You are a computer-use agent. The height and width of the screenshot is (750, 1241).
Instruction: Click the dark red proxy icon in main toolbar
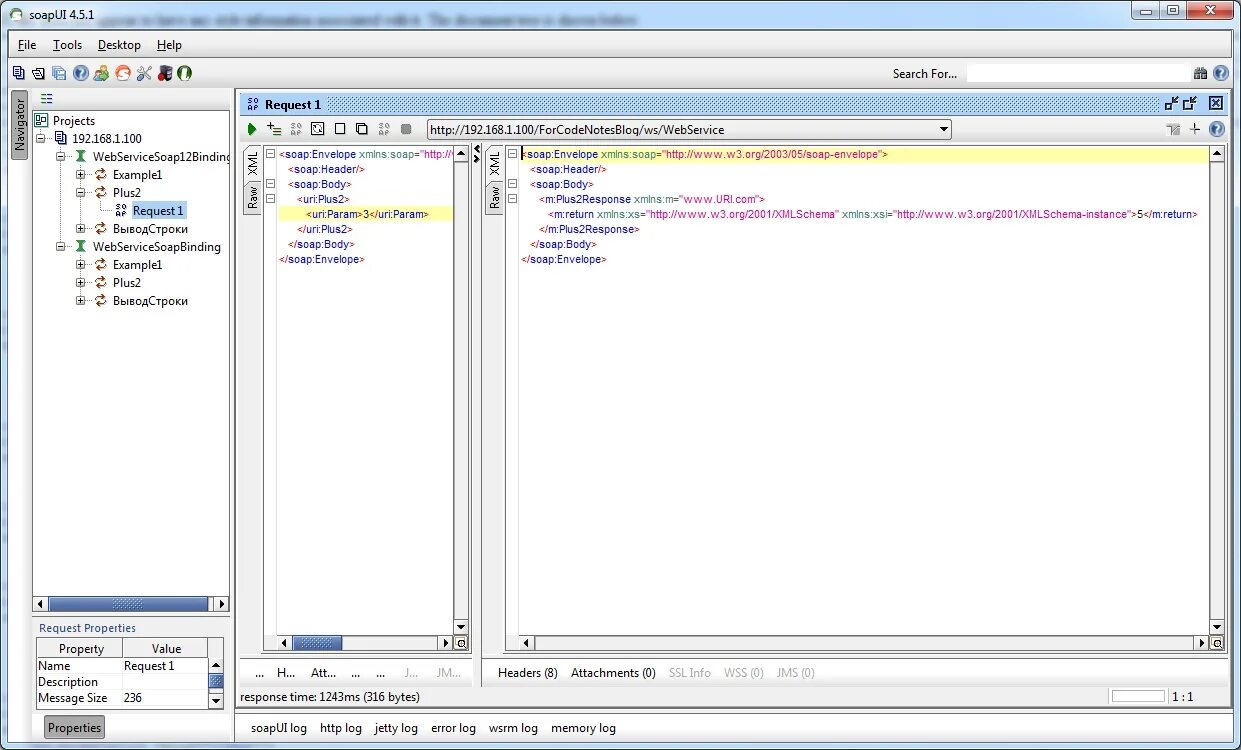coord(165,73)
